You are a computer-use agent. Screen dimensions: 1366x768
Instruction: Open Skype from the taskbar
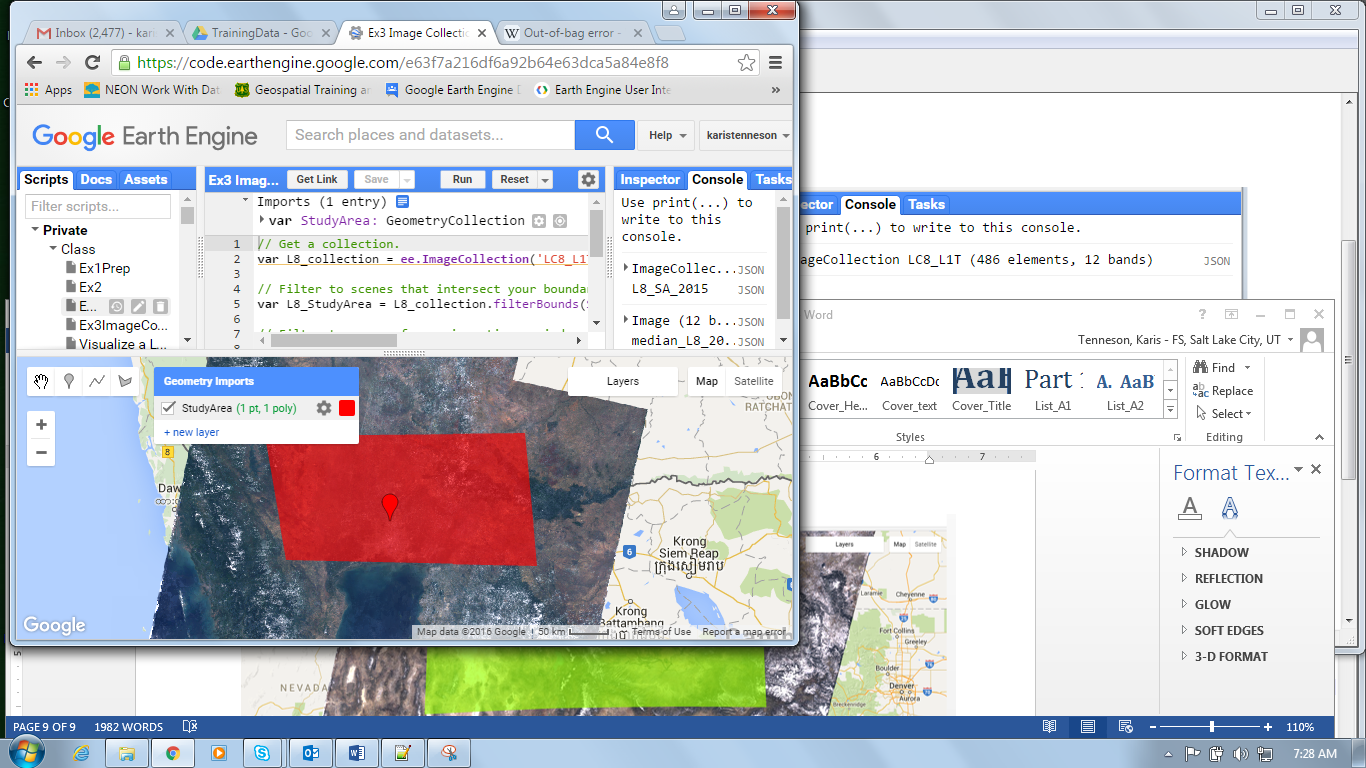tap(264, 753)
